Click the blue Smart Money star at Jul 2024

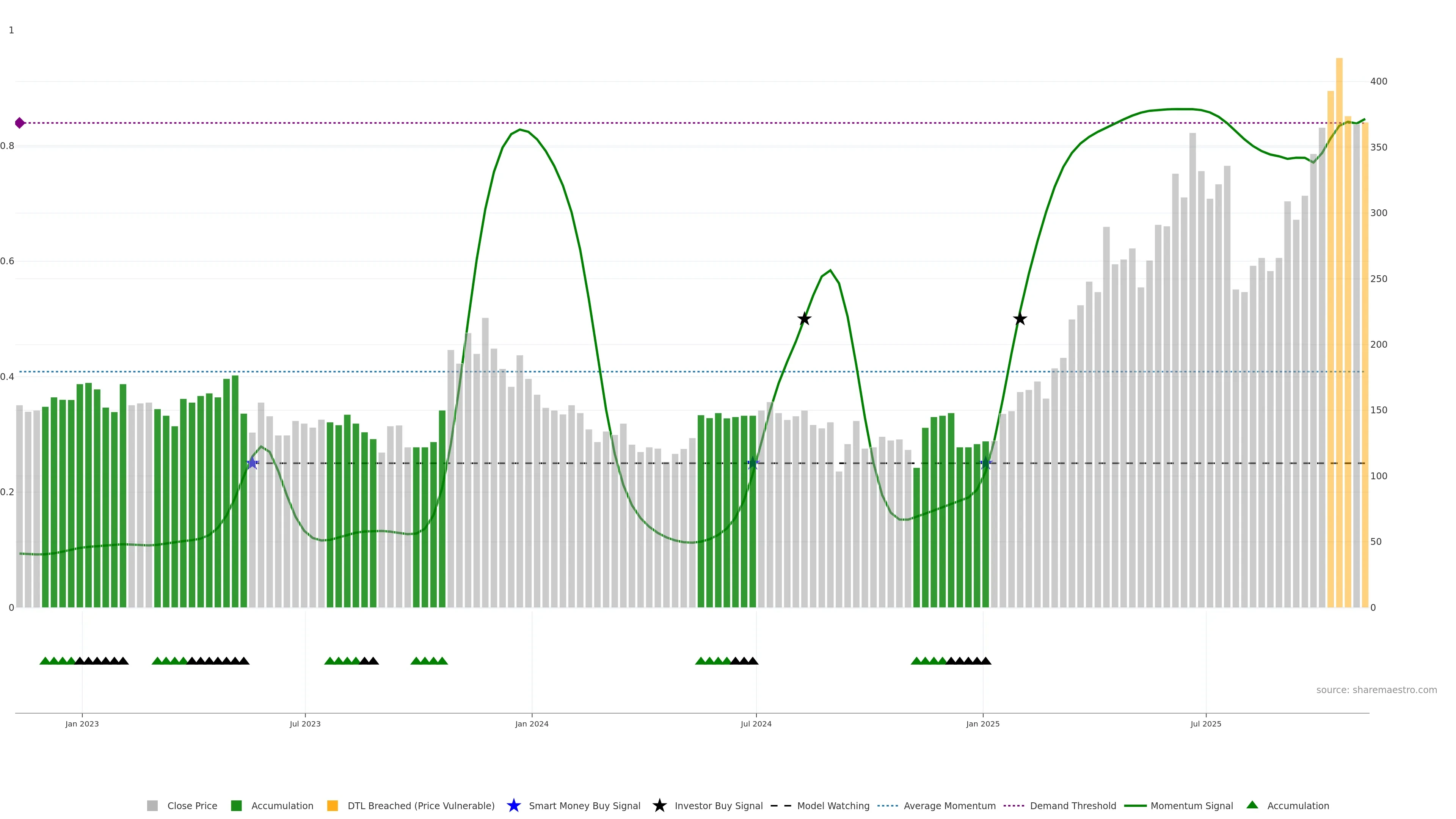point(753,463)
